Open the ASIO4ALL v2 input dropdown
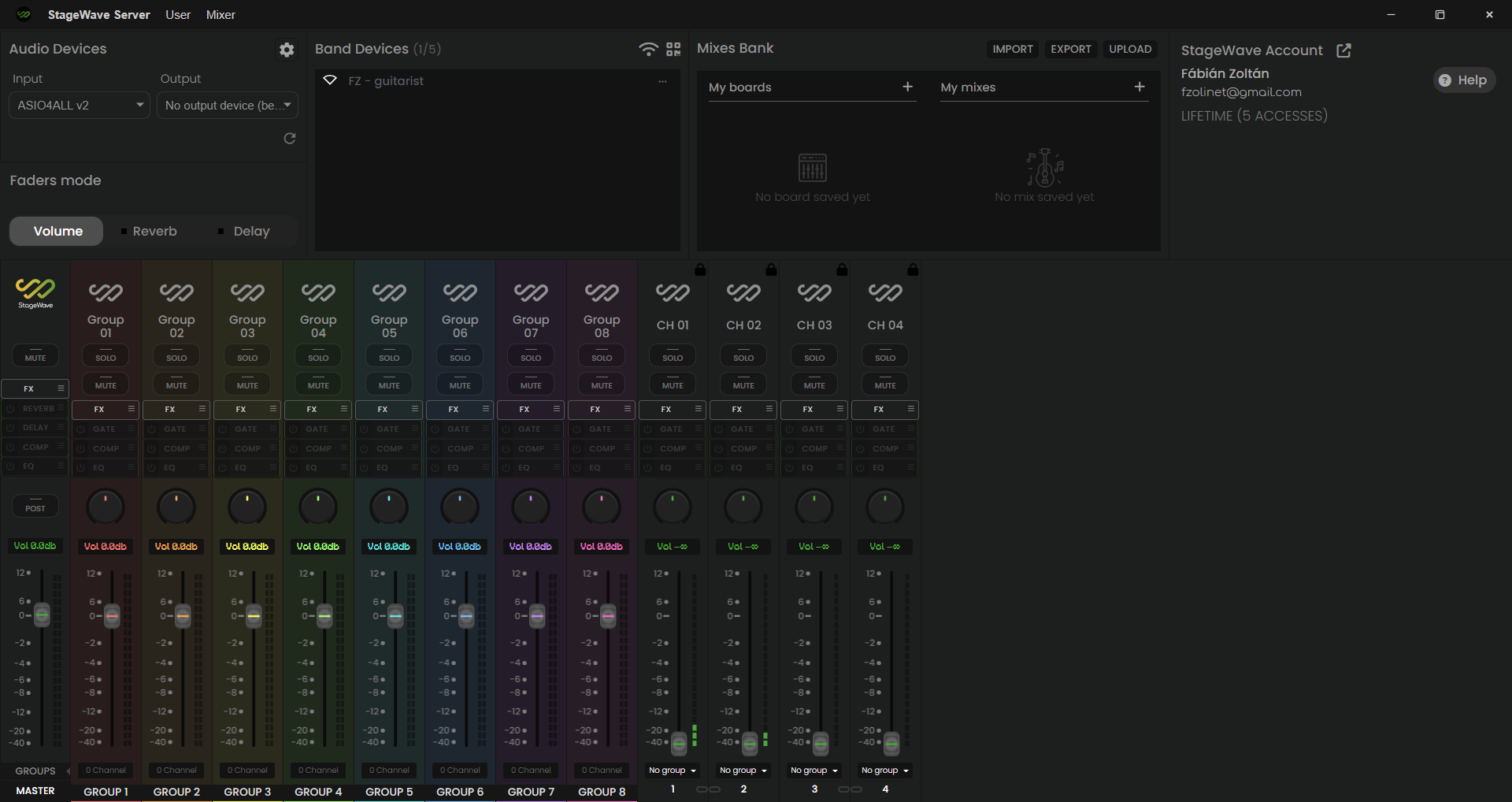This screenshot has width=1512, height=802. pyautogui.click(x=79, y=106)
